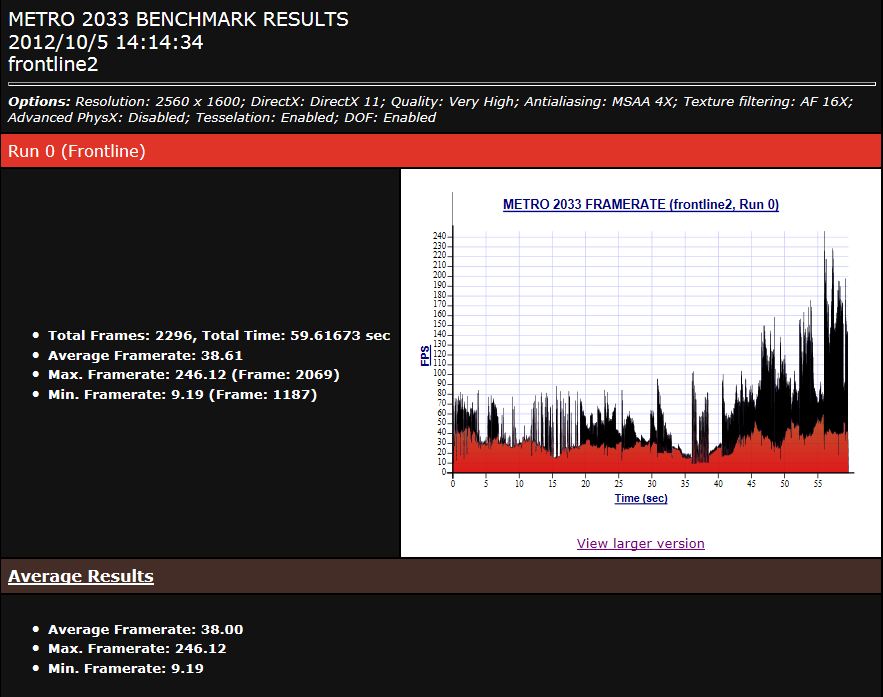
Task: Click the 'FPS' vertical axis label
Action: tap(426, 356)
